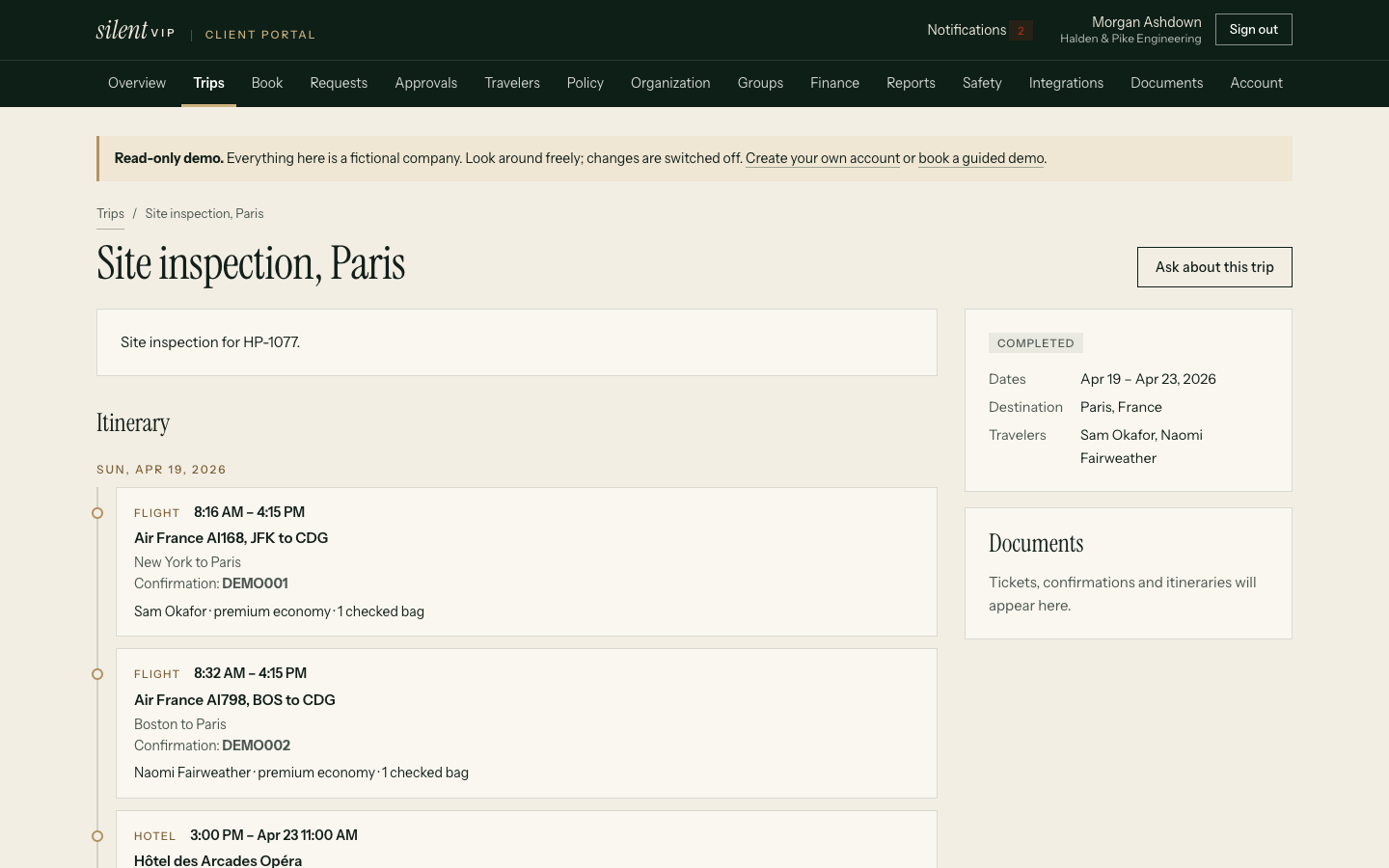Select confirmation code DEMO002
The height and width of the screenshot is (868, 1389).
pos(256,746)
